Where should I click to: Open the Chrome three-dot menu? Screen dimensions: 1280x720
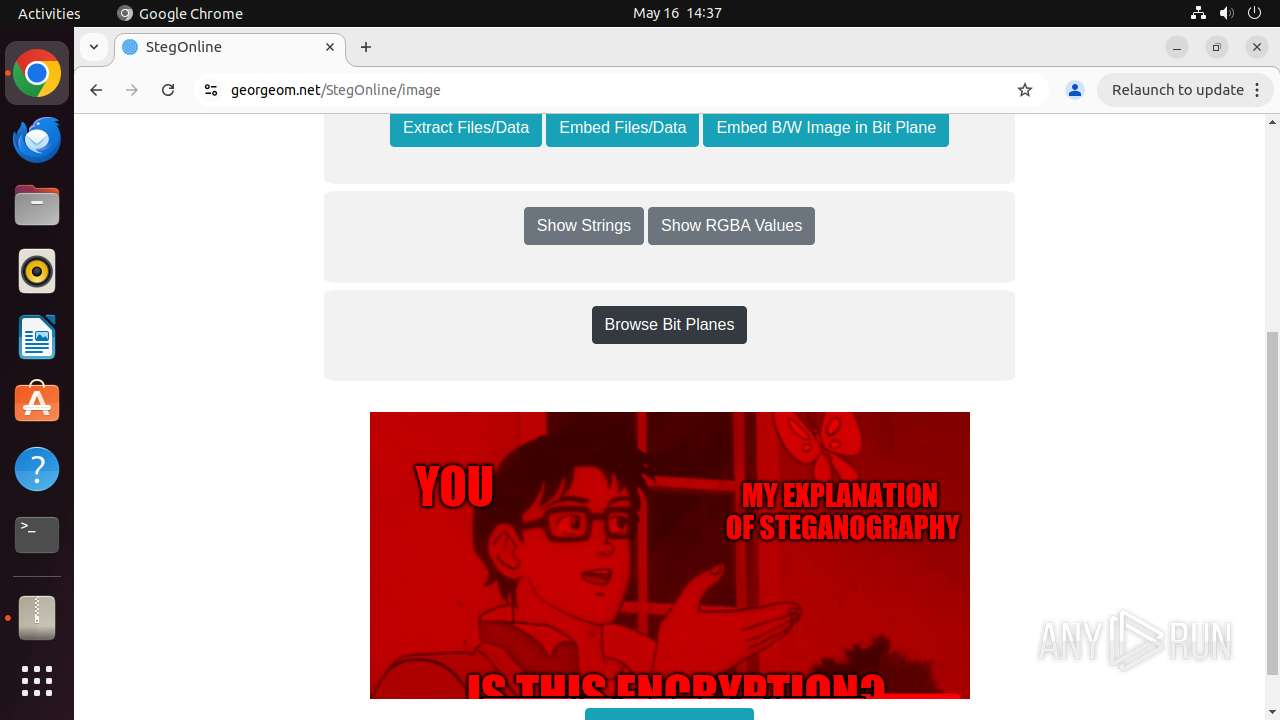pos(1258,90)
